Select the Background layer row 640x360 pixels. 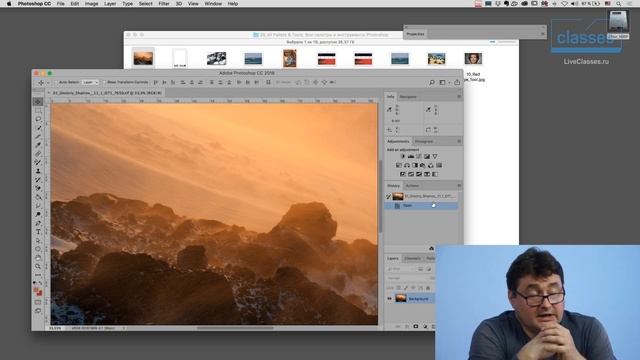[411, 299]
